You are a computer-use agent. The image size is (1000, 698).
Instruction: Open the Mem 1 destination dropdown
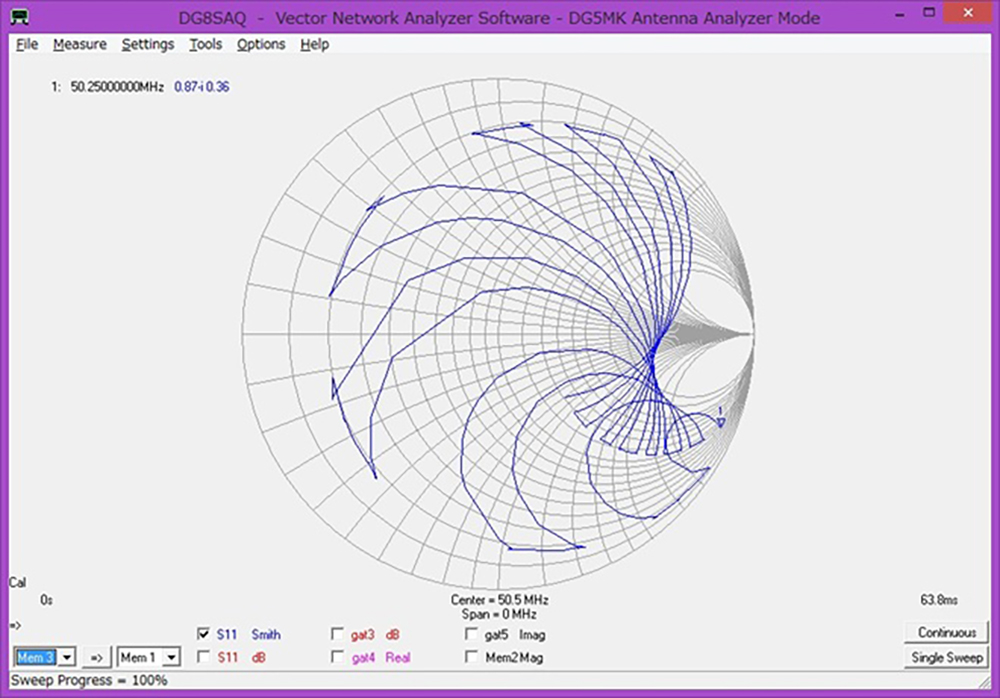(x=171, y=657)
